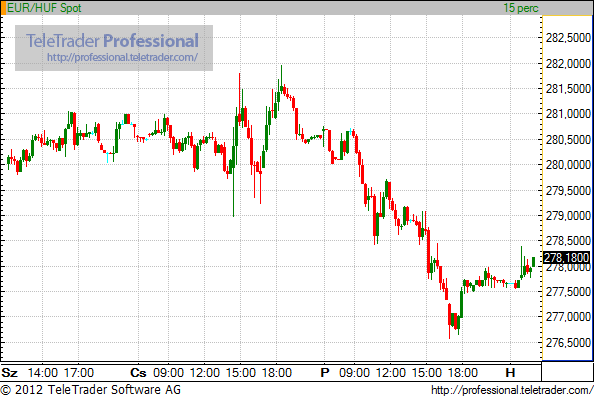This screenshot has height=399, width=594.
Task: Click the copyright 2012 TeleTrader Software AG text
Action: (91, 390)
